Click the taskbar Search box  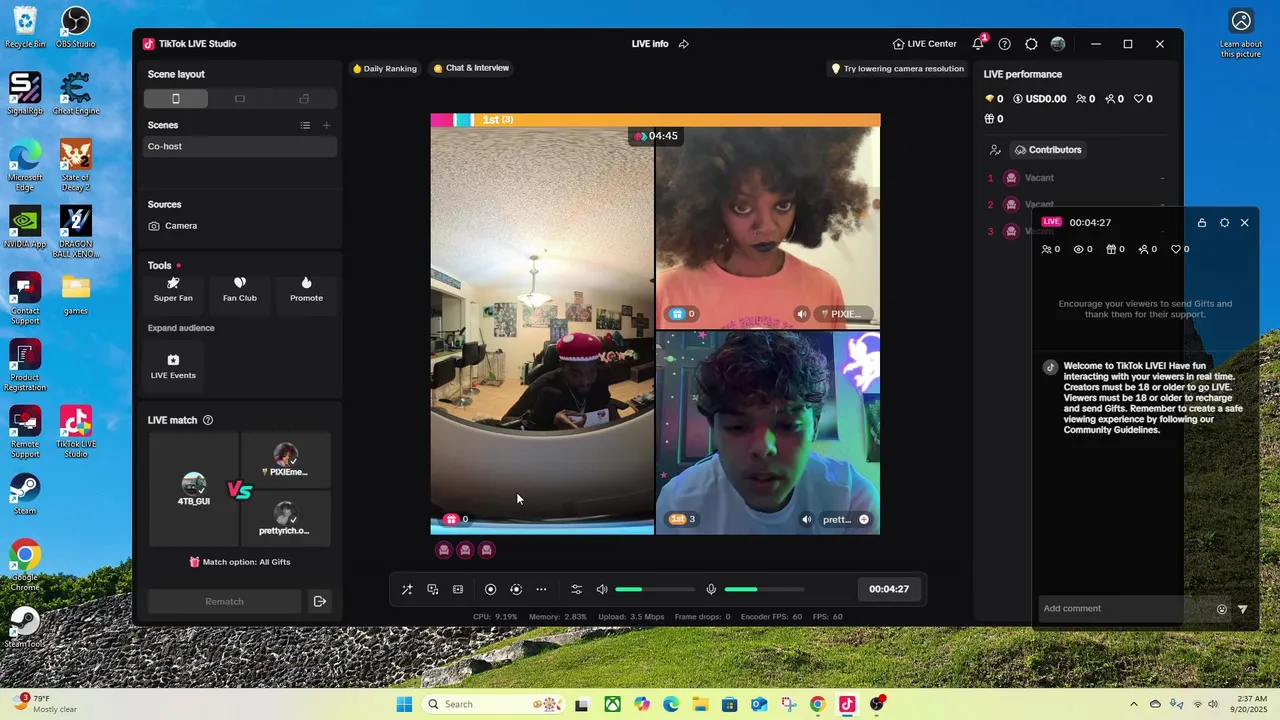(495, 704)
